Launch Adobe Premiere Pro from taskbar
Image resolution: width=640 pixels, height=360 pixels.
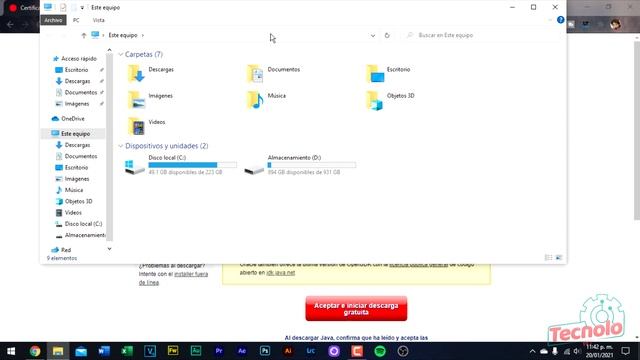(219, 351)
